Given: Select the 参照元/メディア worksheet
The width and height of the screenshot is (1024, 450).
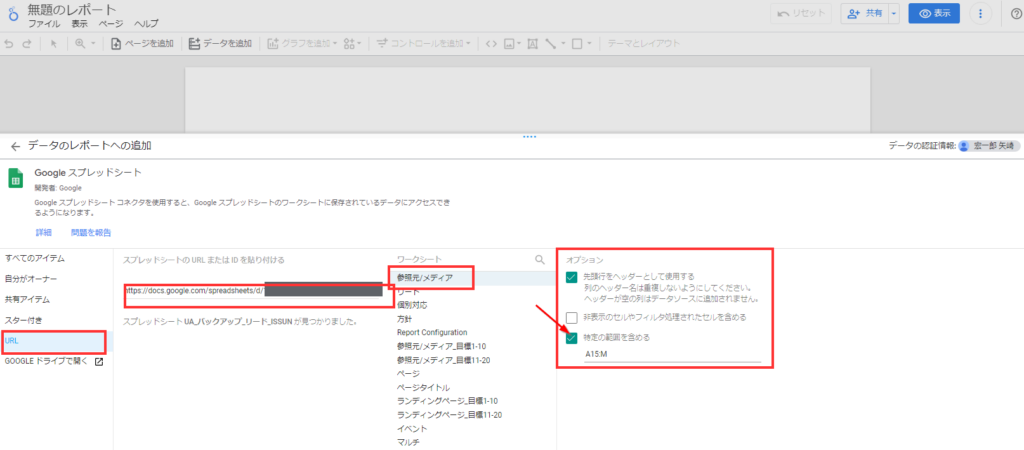Looking at the screenshot, I should click(x=424, y=278).
